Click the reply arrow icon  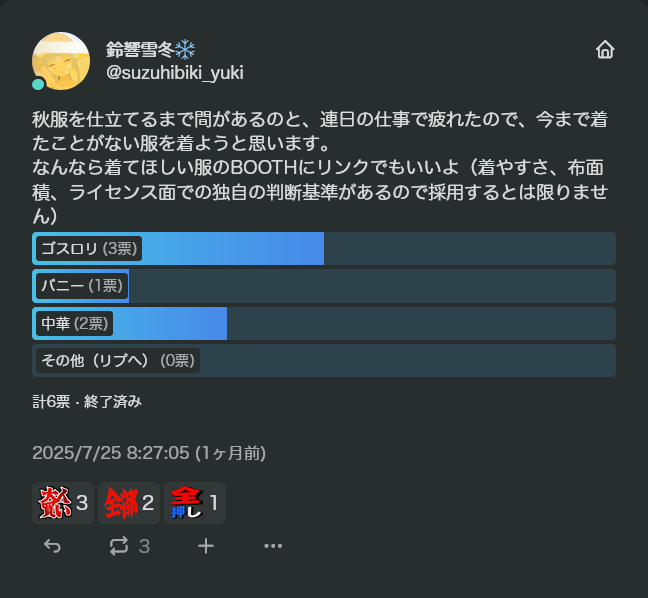tap(53, 546)
